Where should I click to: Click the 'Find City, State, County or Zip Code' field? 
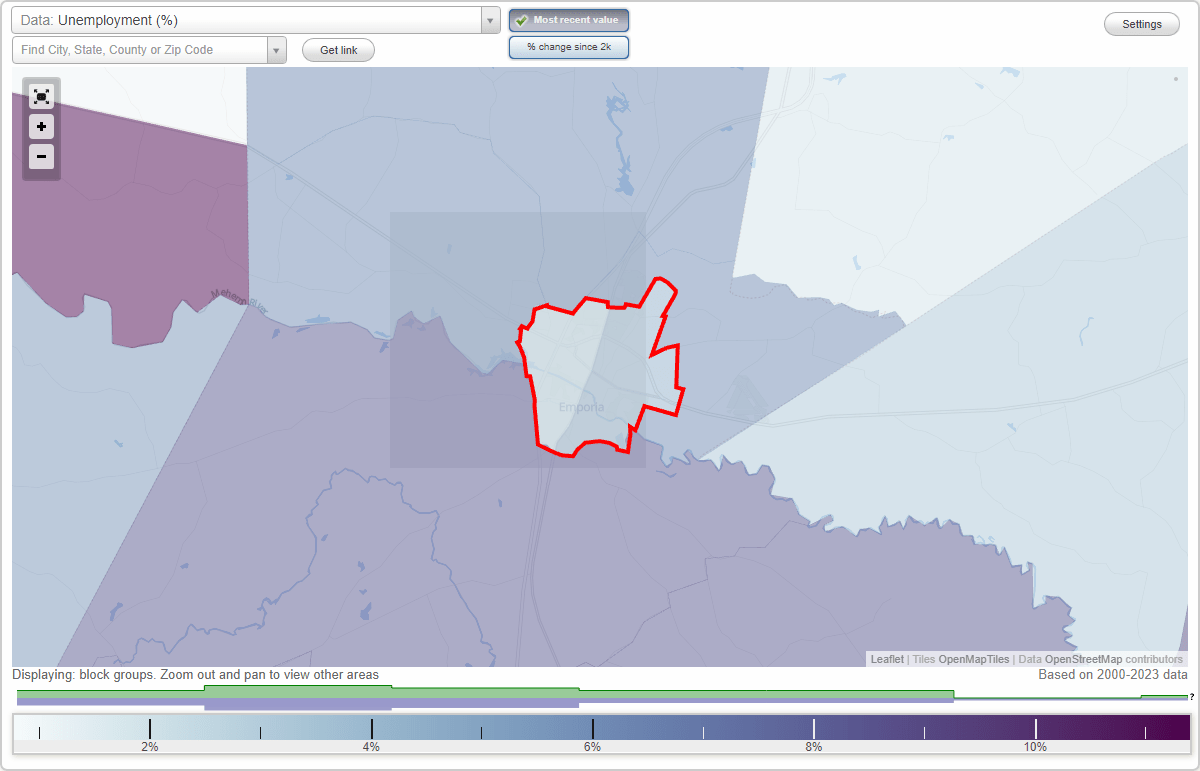(140, 49)
